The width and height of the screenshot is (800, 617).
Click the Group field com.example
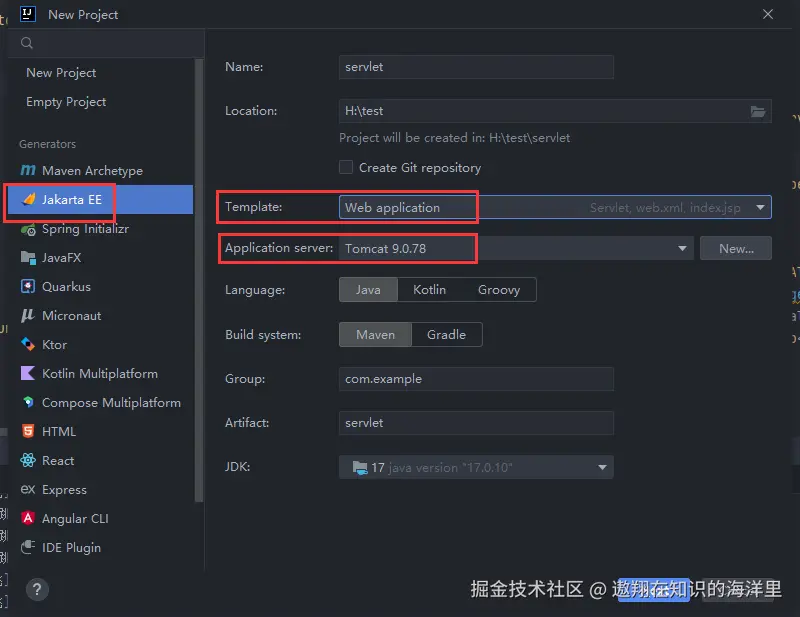coord(476,379)
